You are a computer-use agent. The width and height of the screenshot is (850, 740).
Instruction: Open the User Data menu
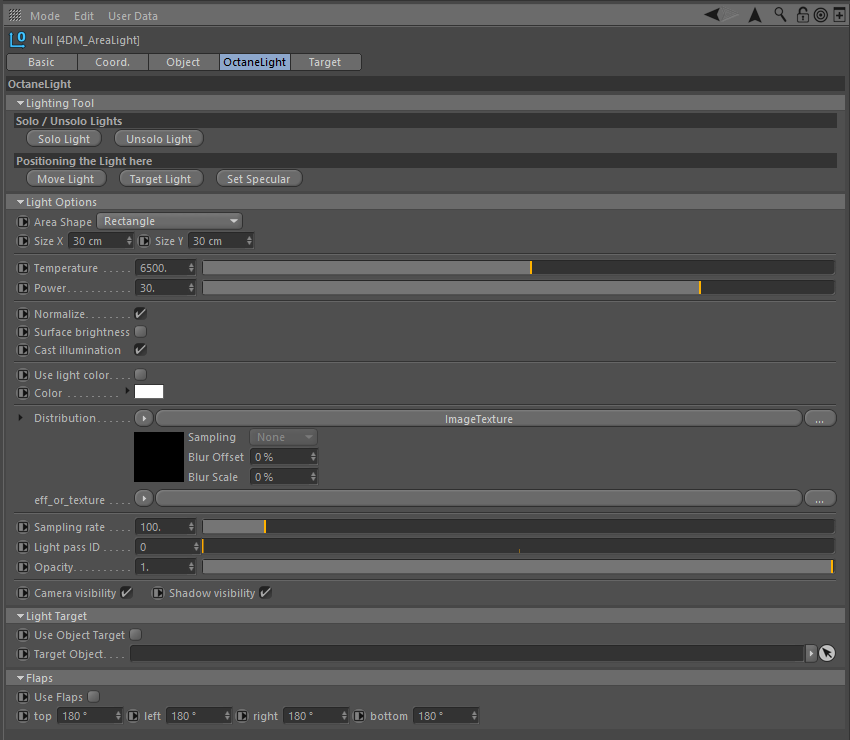133,16
